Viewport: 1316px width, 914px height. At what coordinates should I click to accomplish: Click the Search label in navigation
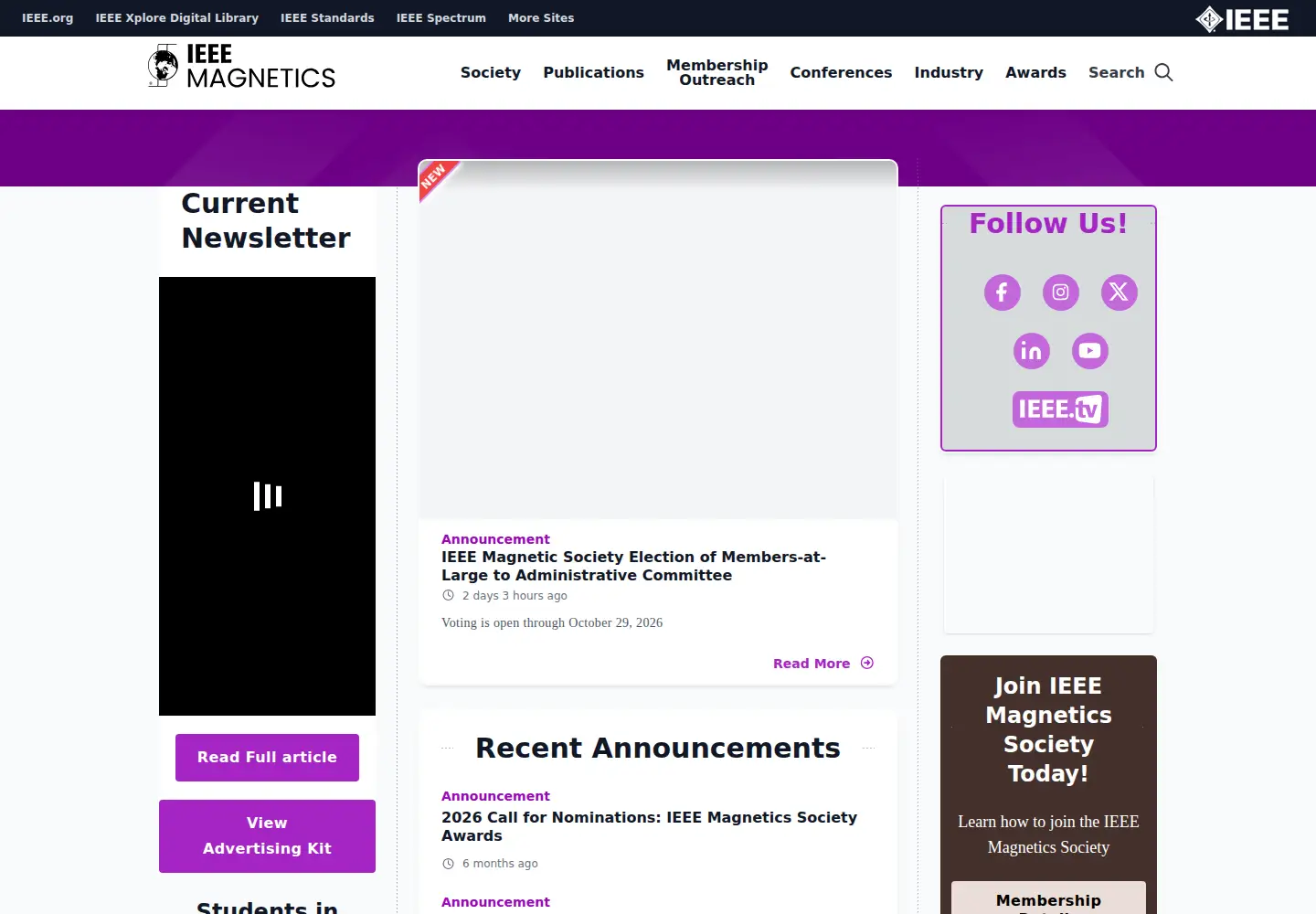pos(1116,72)
